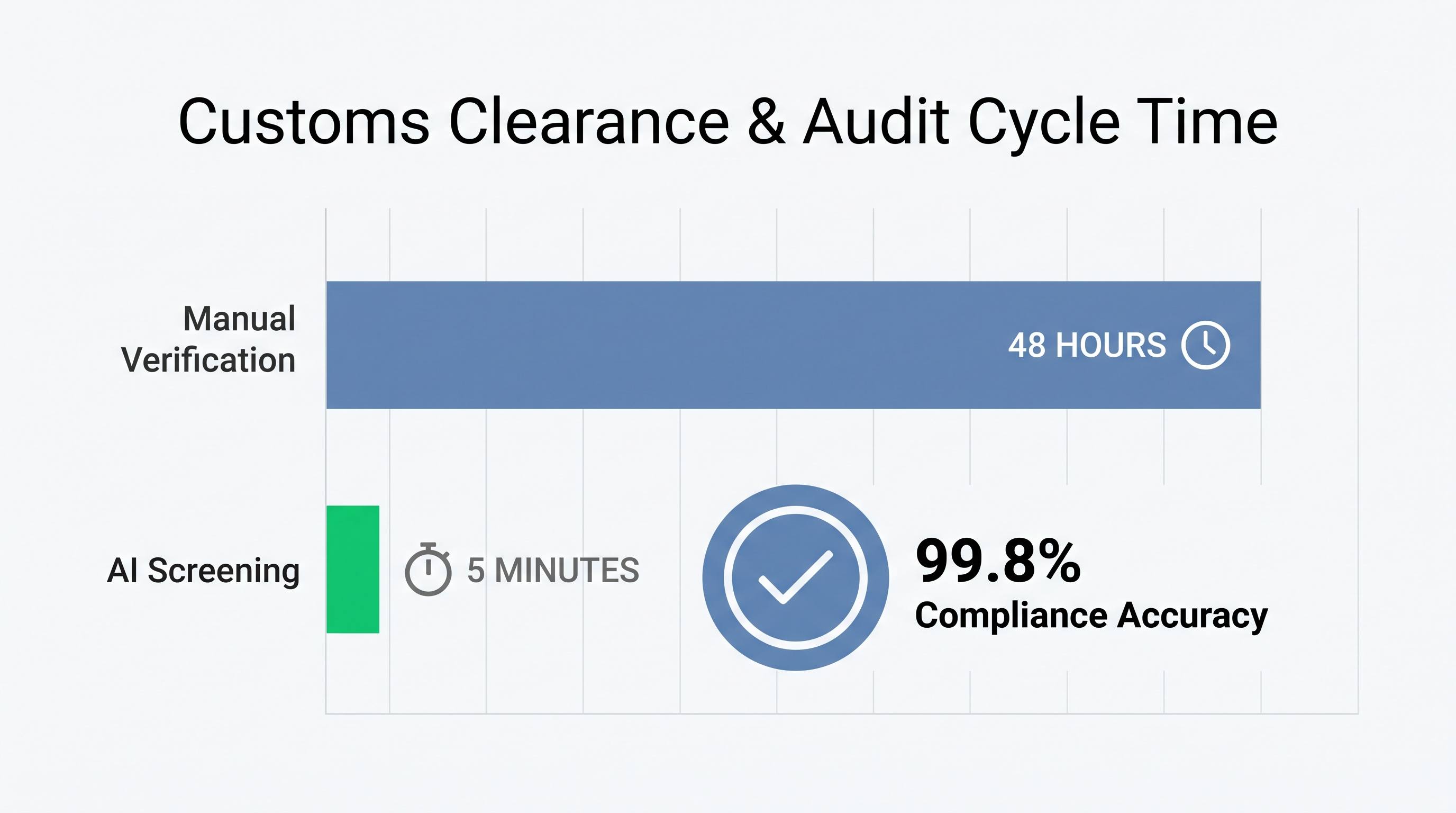Select the blue Manual Verification bar

click(x=794, y=345)
